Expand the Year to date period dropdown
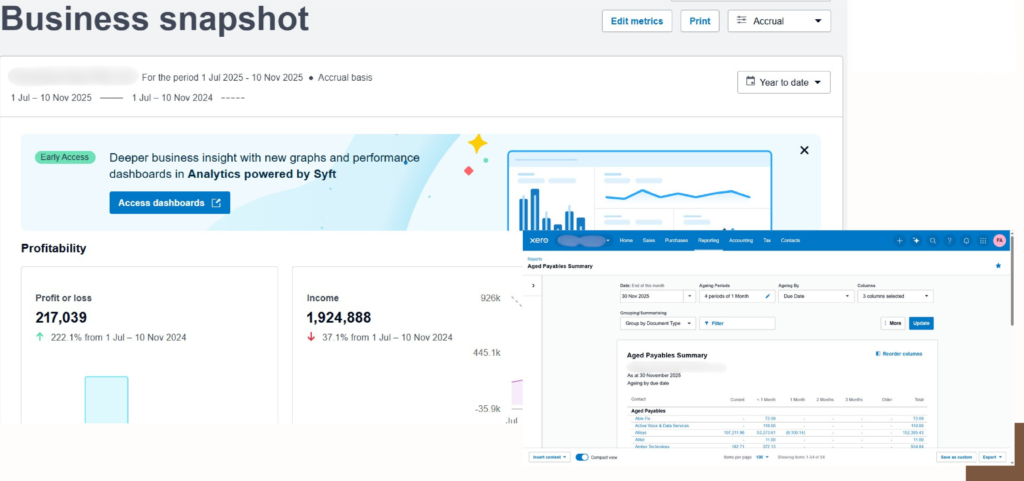 783,82
